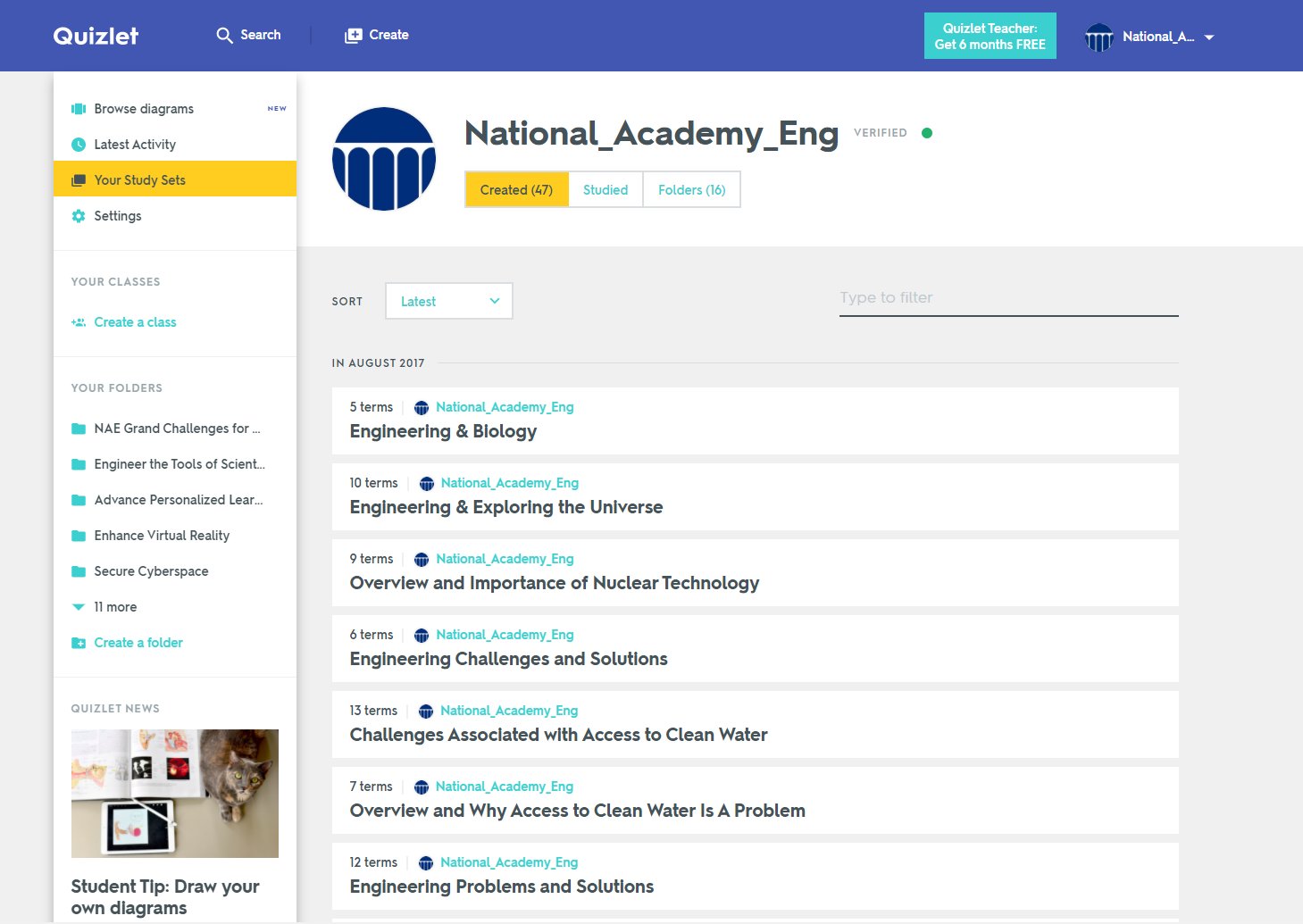Switch to the Studied tab
Image resolution: width=1303 pixels, height=924 pixels.
pos(606,189)
